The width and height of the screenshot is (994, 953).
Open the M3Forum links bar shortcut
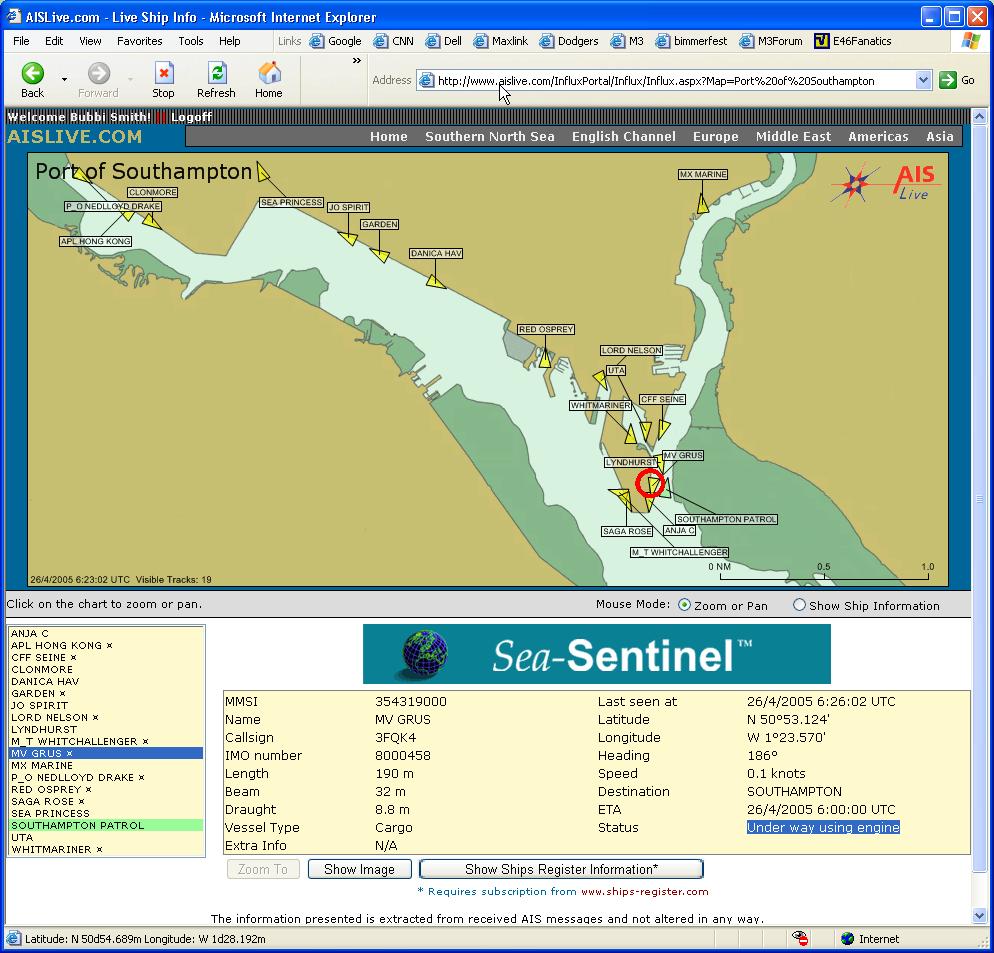point(771,41)
